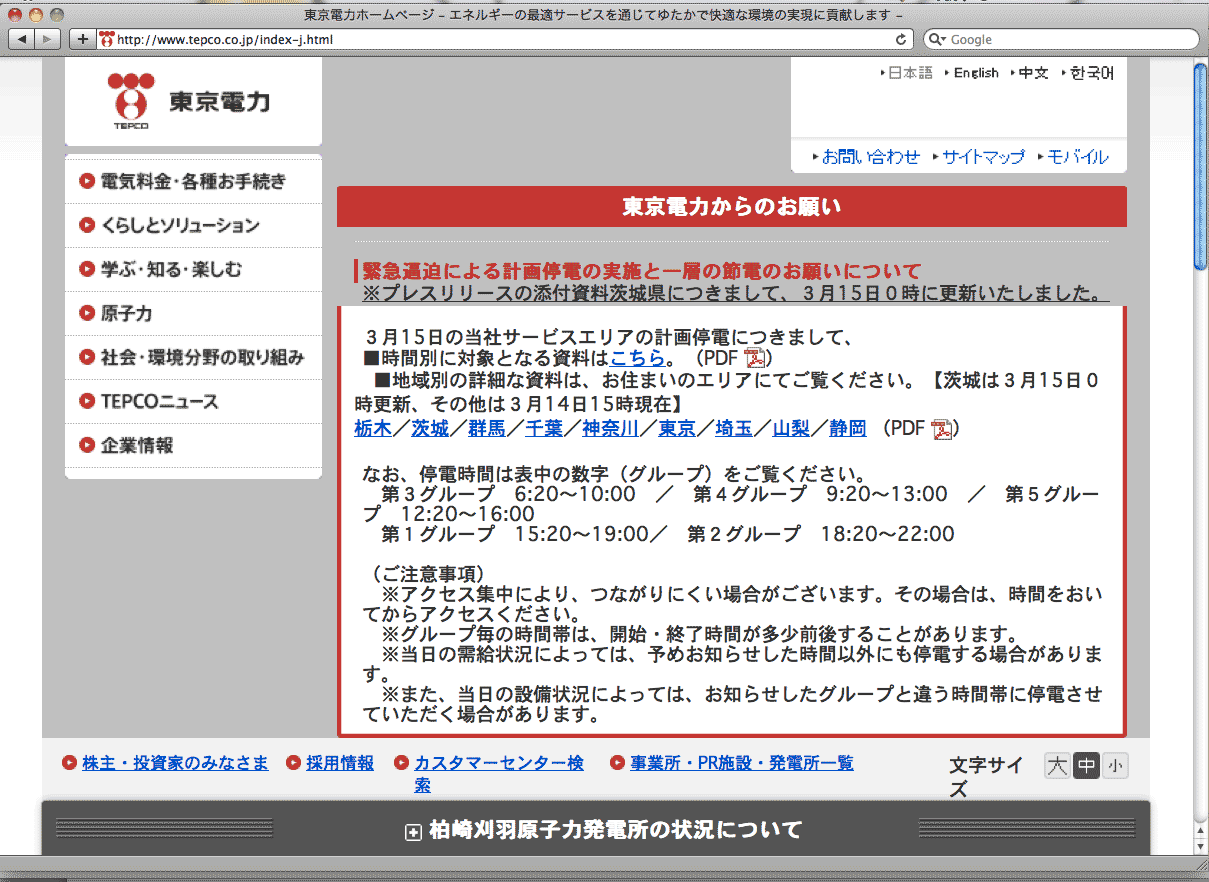Switch language to 한국어
The height and width of the screenshot is (882, 1209).
1090,73
